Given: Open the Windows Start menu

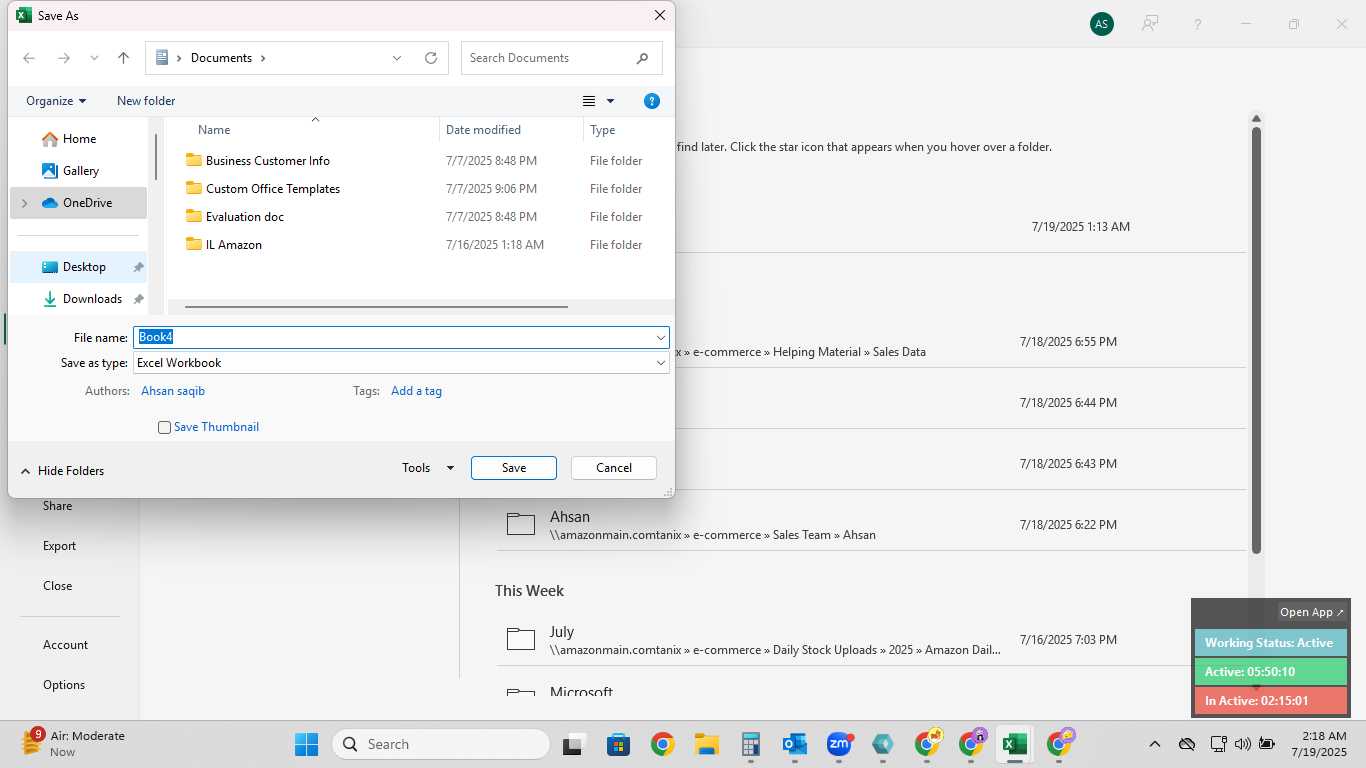Looking at the screenshot, I should tap(306, 744).
